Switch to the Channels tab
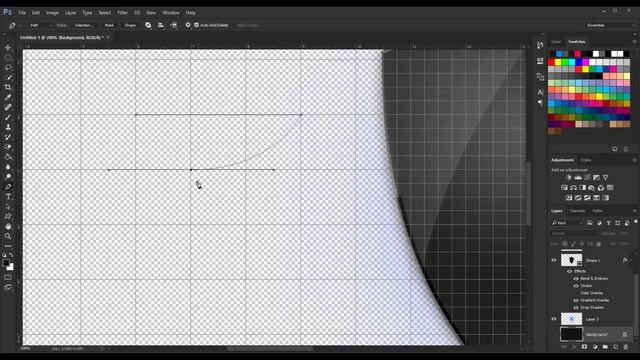The image size is (640, 360). [x=577, y=211]
